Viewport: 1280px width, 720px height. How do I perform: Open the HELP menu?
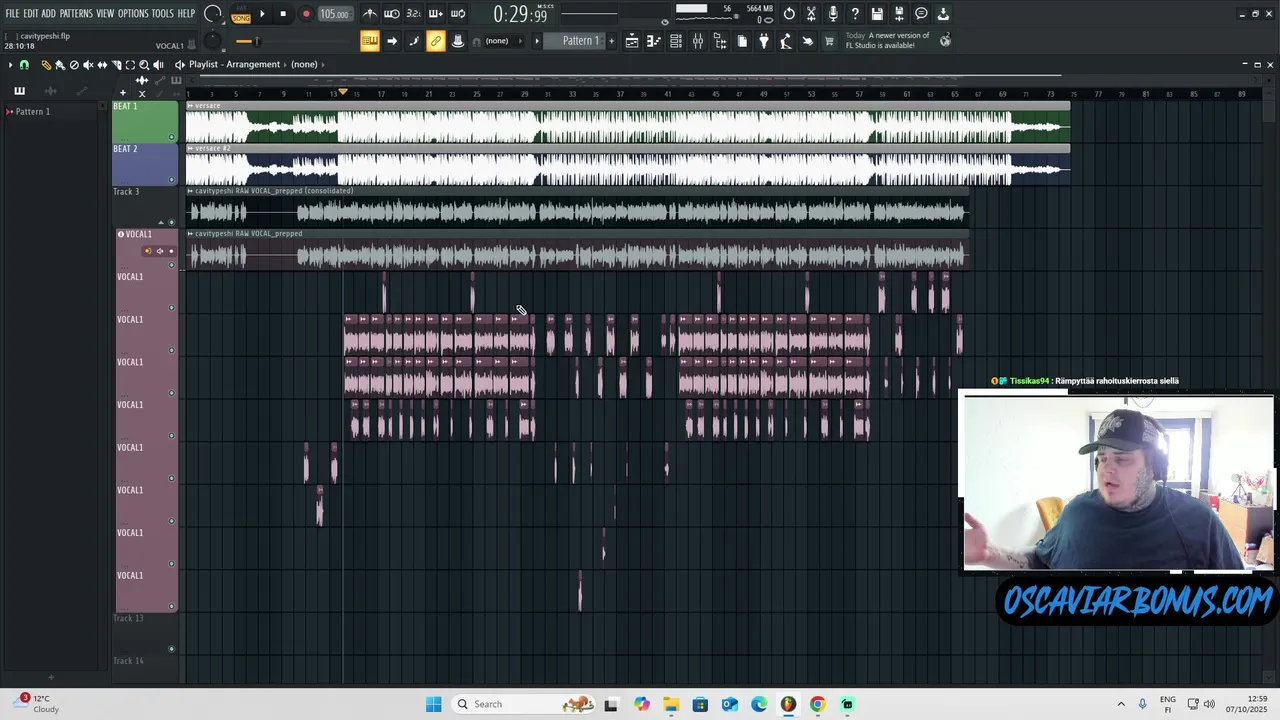186,14
